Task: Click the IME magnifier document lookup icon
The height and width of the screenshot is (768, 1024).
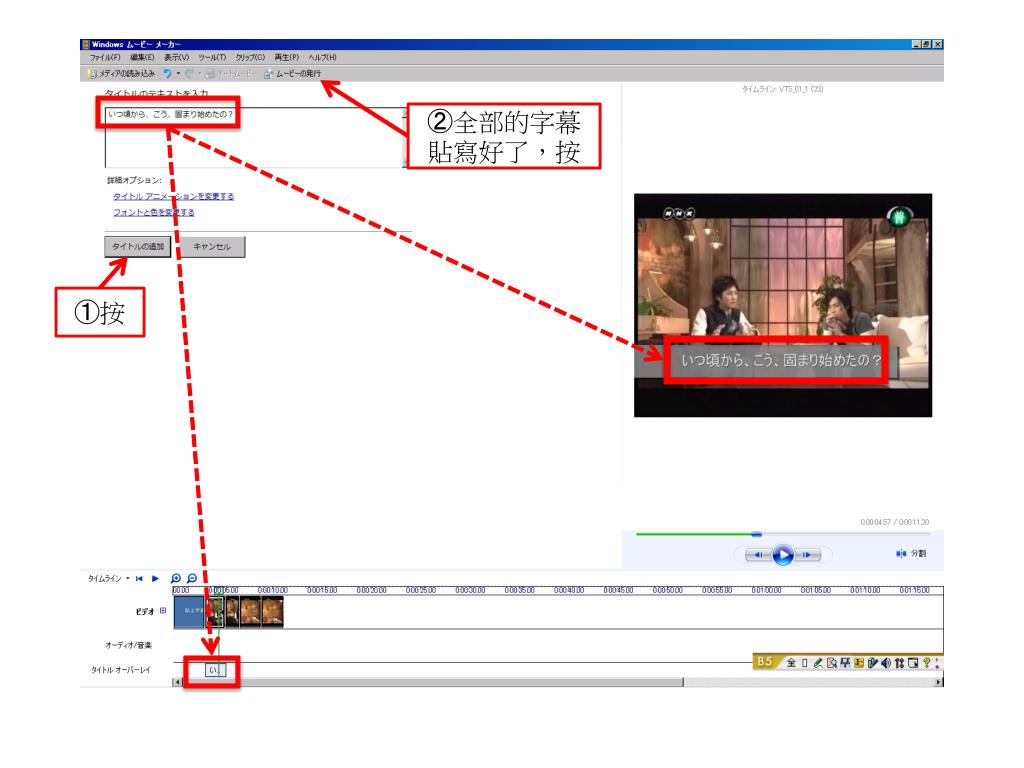Action: coord(831,663)
